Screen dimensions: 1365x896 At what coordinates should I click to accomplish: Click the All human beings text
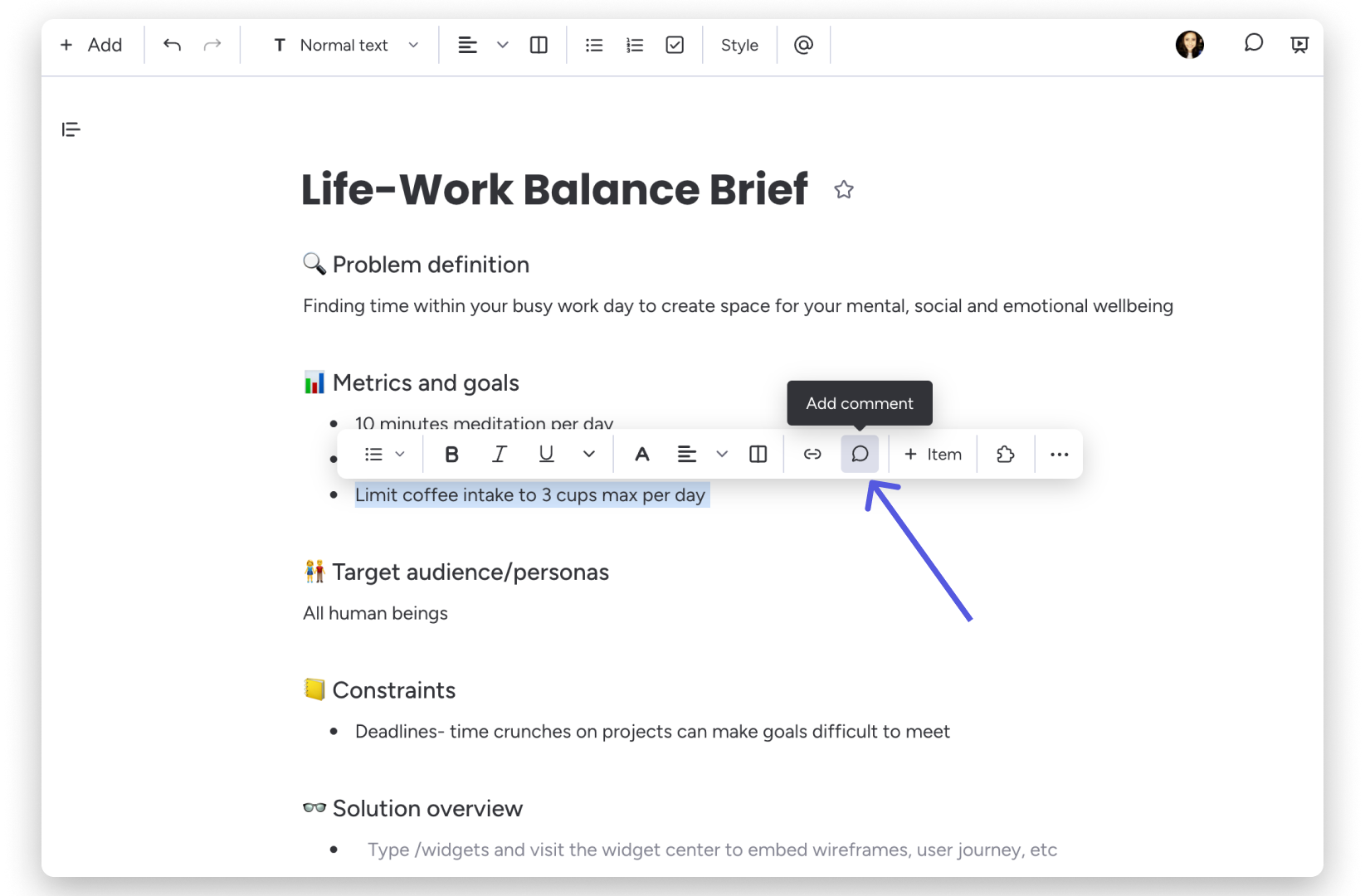[x=375, y=613]
